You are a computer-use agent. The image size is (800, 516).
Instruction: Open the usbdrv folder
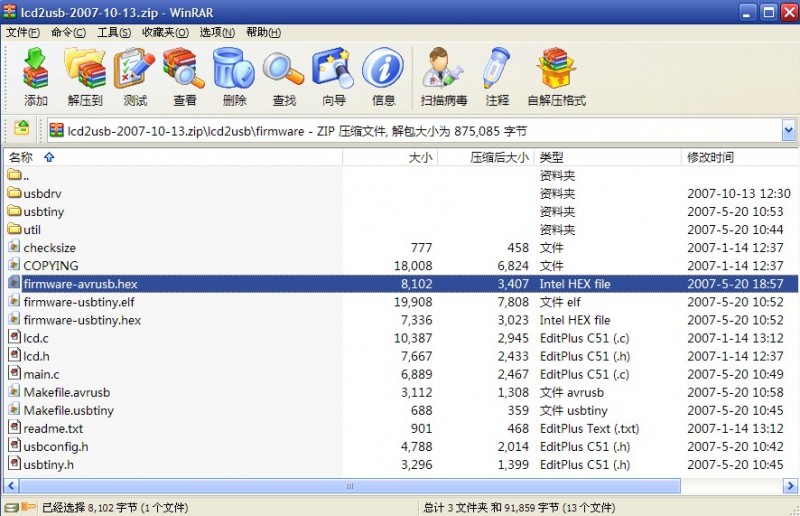click(43, 193)
